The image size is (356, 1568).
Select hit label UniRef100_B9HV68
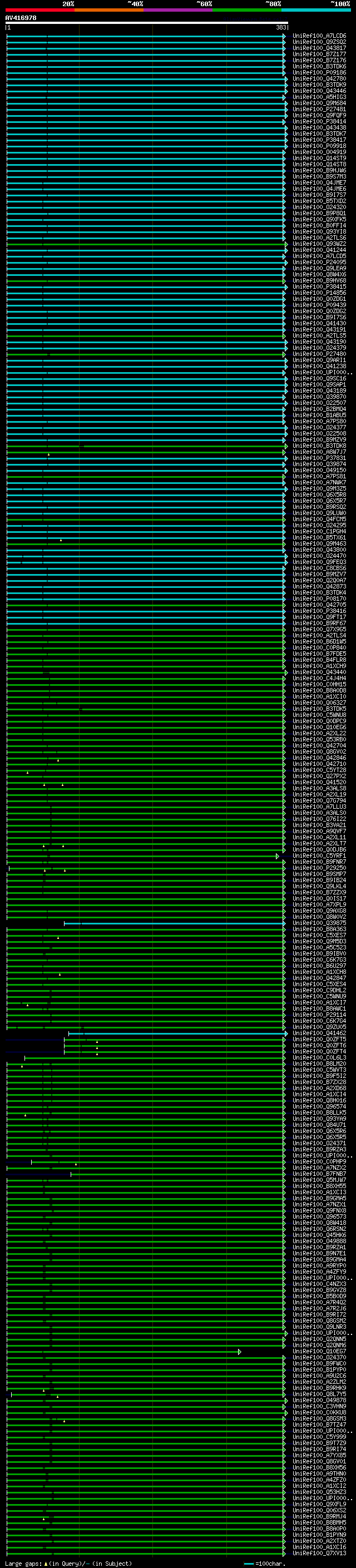[319, 280]
